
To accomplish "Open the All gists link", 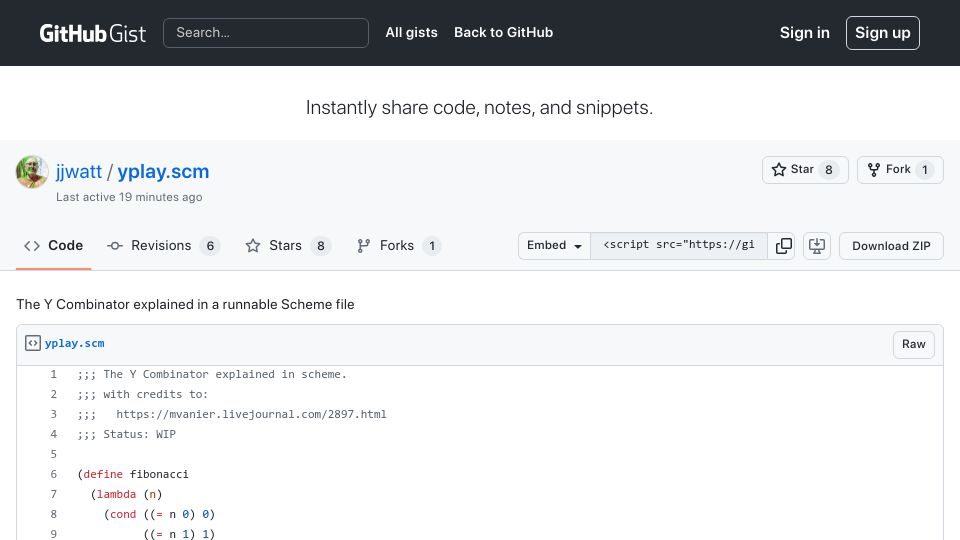I will pyautogui.click(x=411, y=32).
